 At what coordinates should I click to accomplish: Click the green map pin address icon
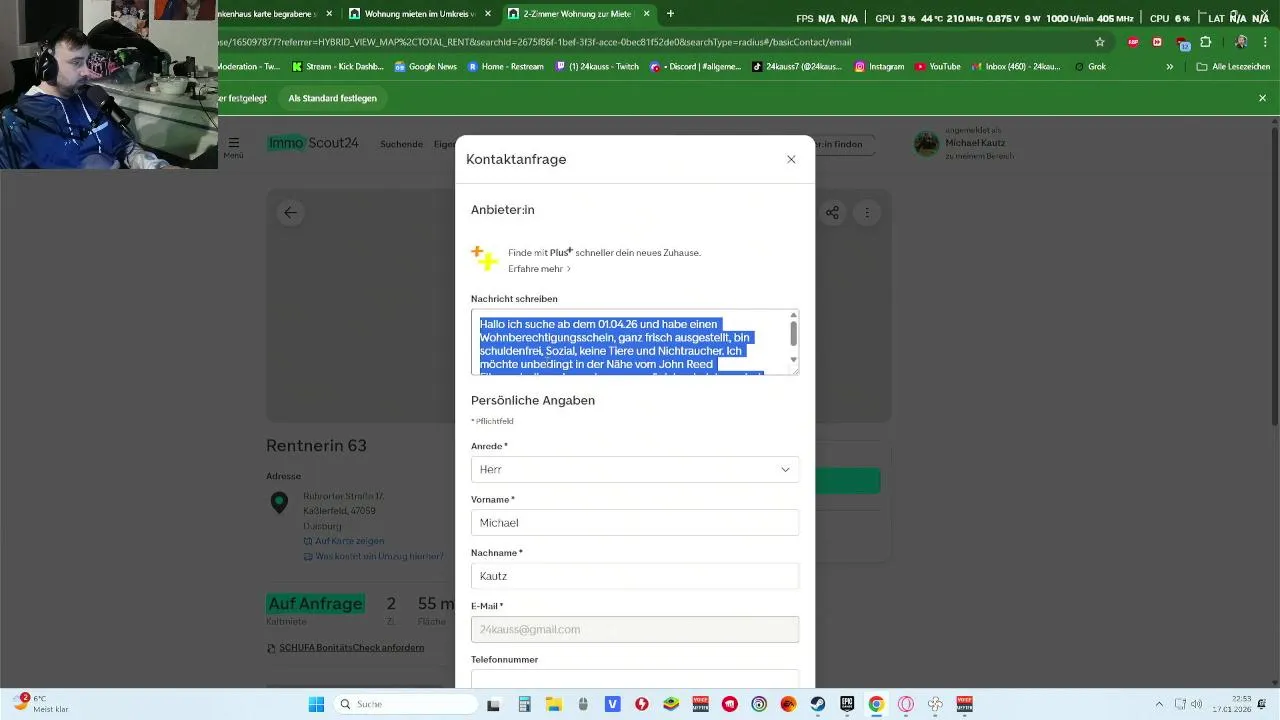coord(279,503)
